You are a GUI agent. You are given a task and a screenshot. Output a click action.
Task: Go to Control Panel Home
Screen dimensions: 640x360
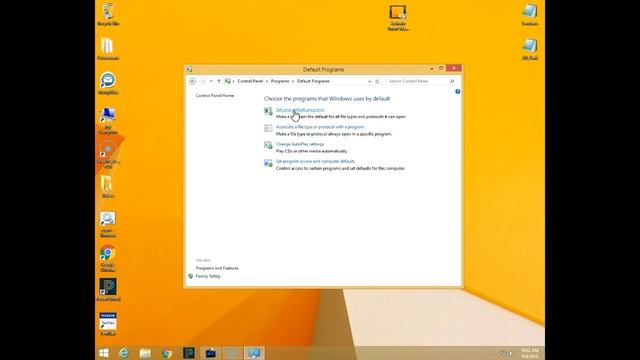click(215, 96)
